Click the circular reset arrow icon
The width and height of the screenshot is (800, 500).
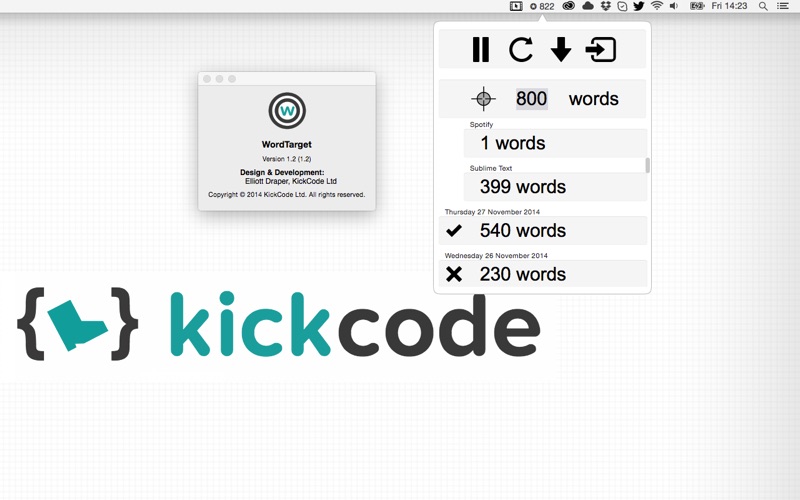[x=521, y=49]
